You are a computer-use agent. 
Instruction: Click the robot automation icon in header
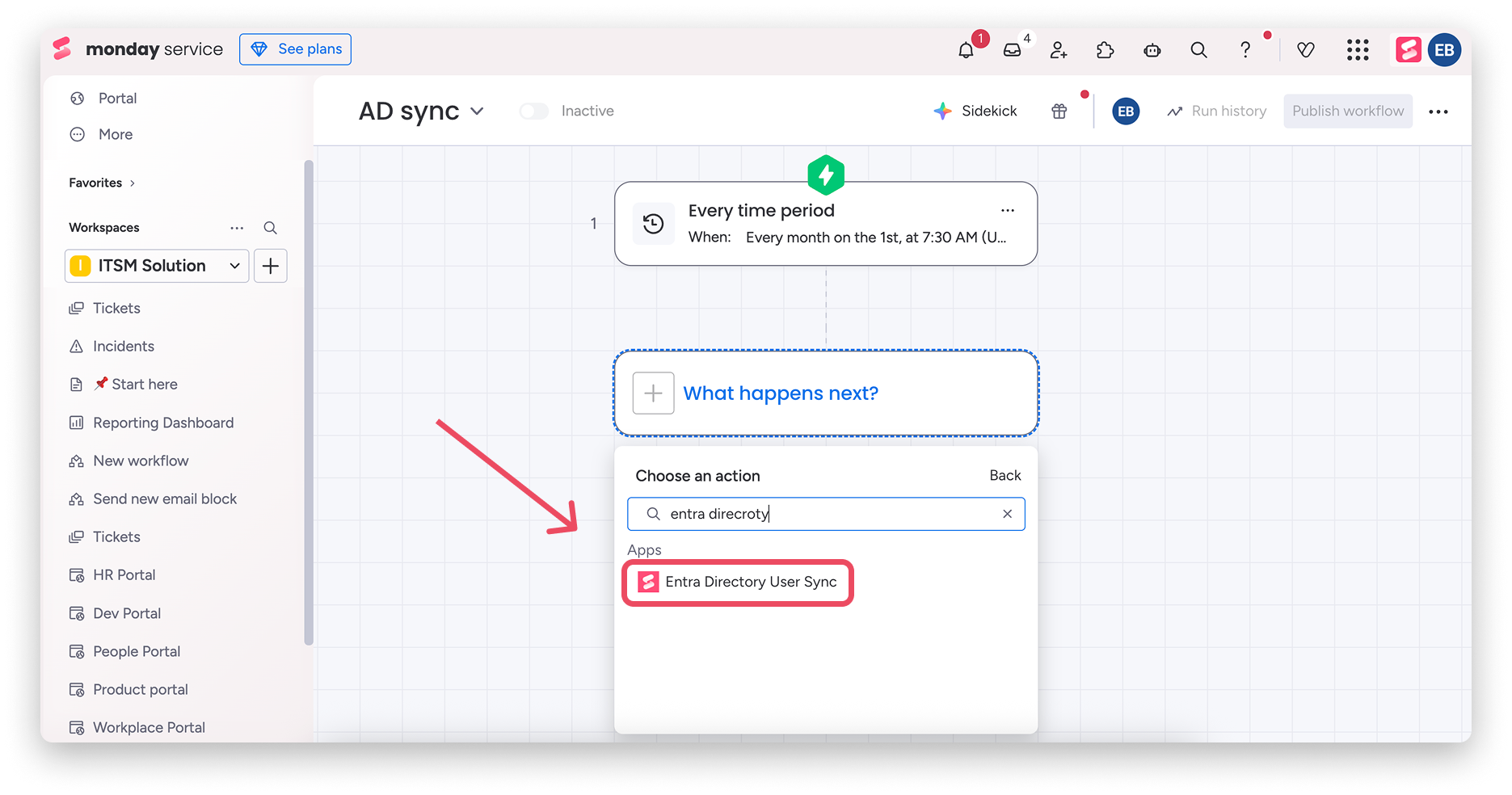tap(1152, 50)
